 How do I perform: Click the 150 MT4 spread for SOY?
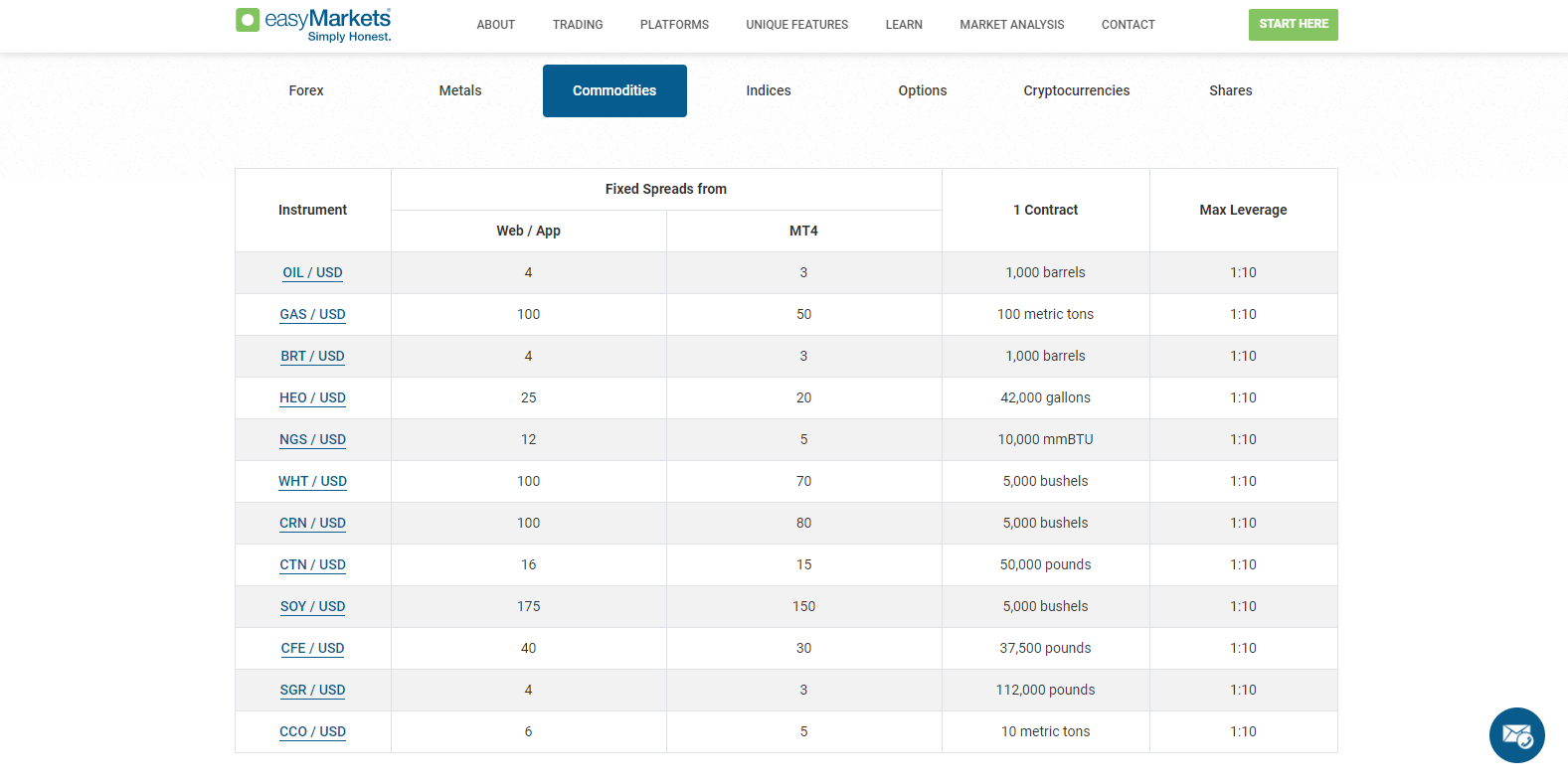[x=803, y=606]
